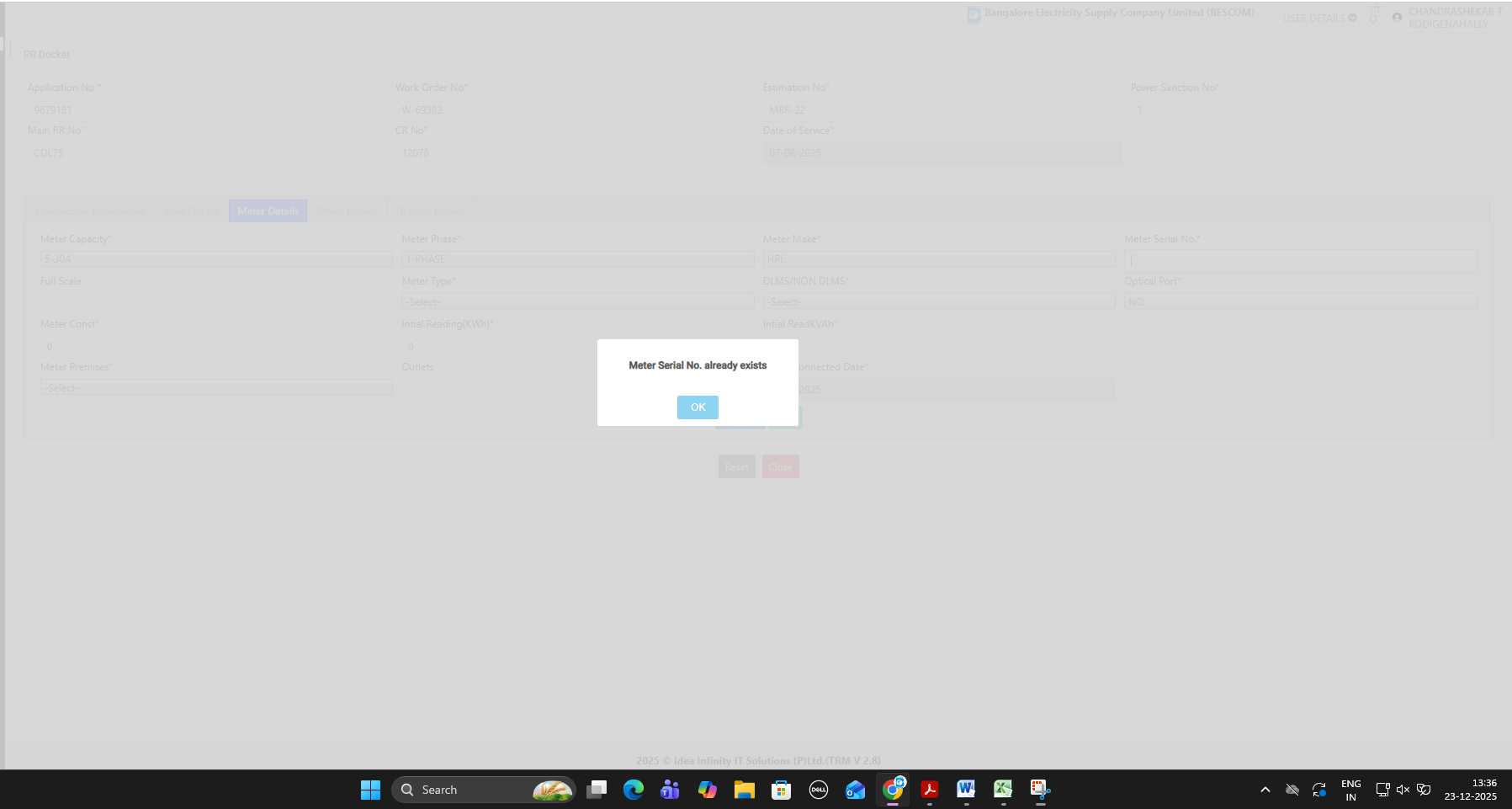Image resolution: width=1512 pixels, height=809 pixels.
Task: Open Microsoft Store from the taskbar
Action: pos(782,790)
